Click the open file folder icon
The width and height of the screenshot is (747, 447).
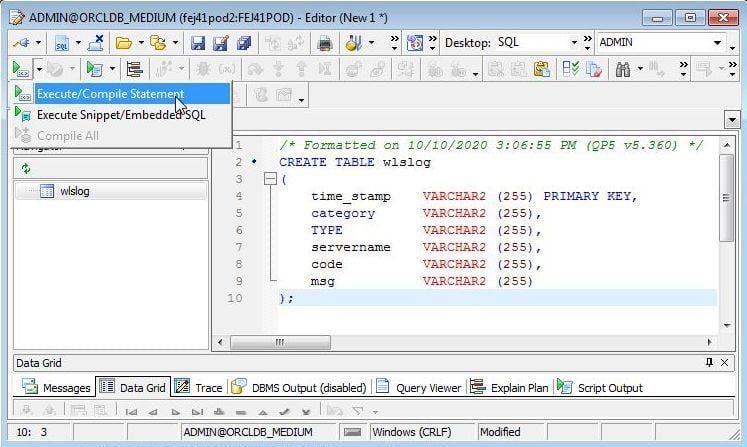[x=124, y=43]
